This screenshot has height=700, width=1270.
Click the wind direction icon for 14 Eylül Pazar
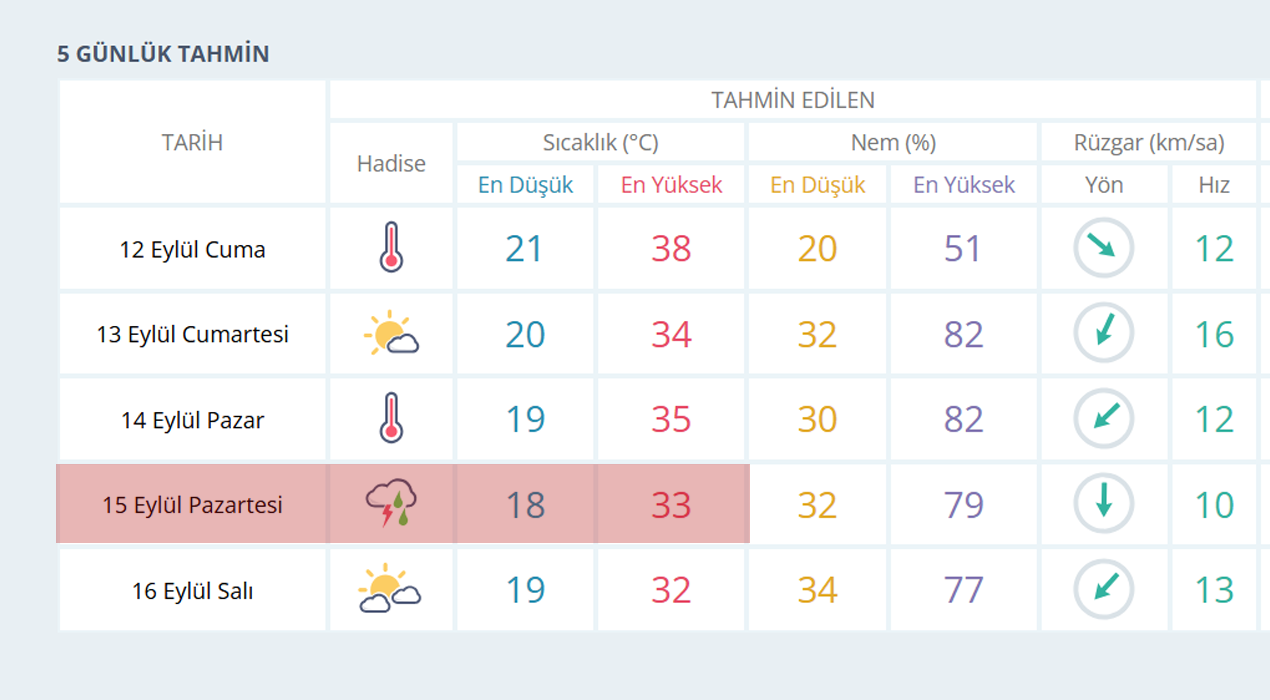coord(1103,418)
